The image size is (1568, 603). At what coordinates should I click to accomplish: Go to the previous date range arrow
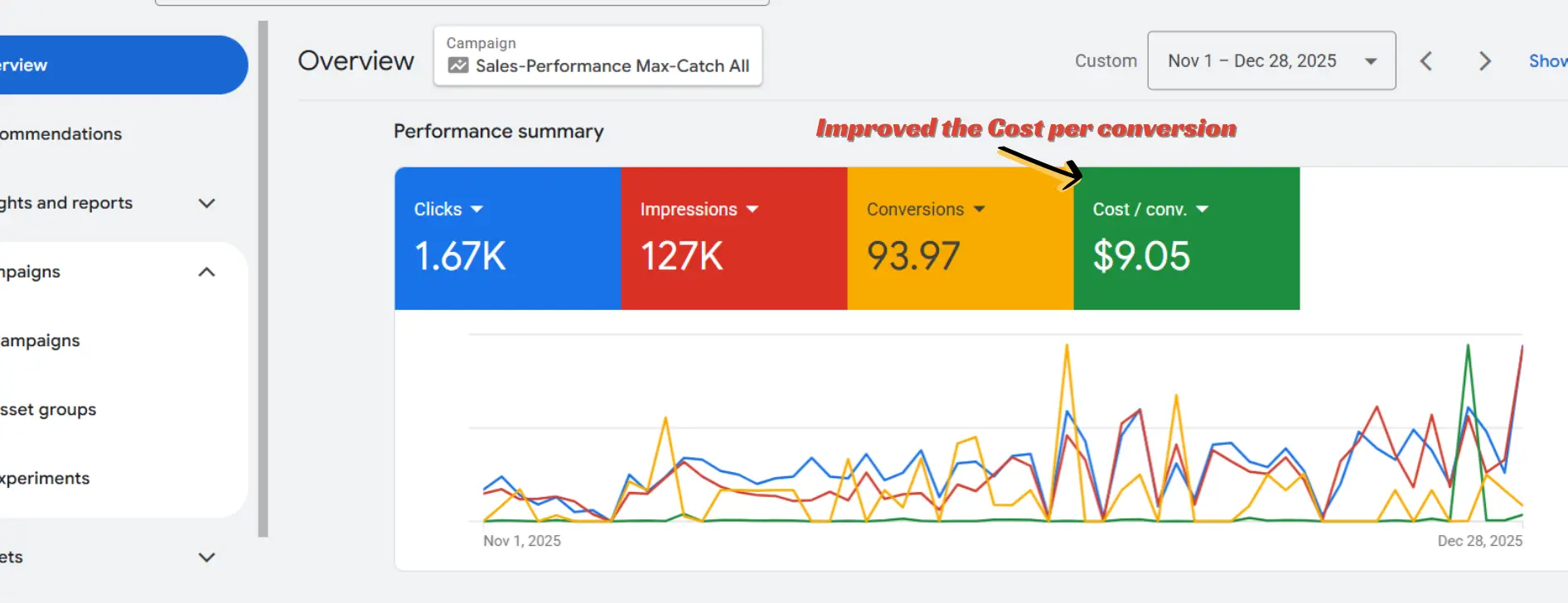pos(1426,61)
